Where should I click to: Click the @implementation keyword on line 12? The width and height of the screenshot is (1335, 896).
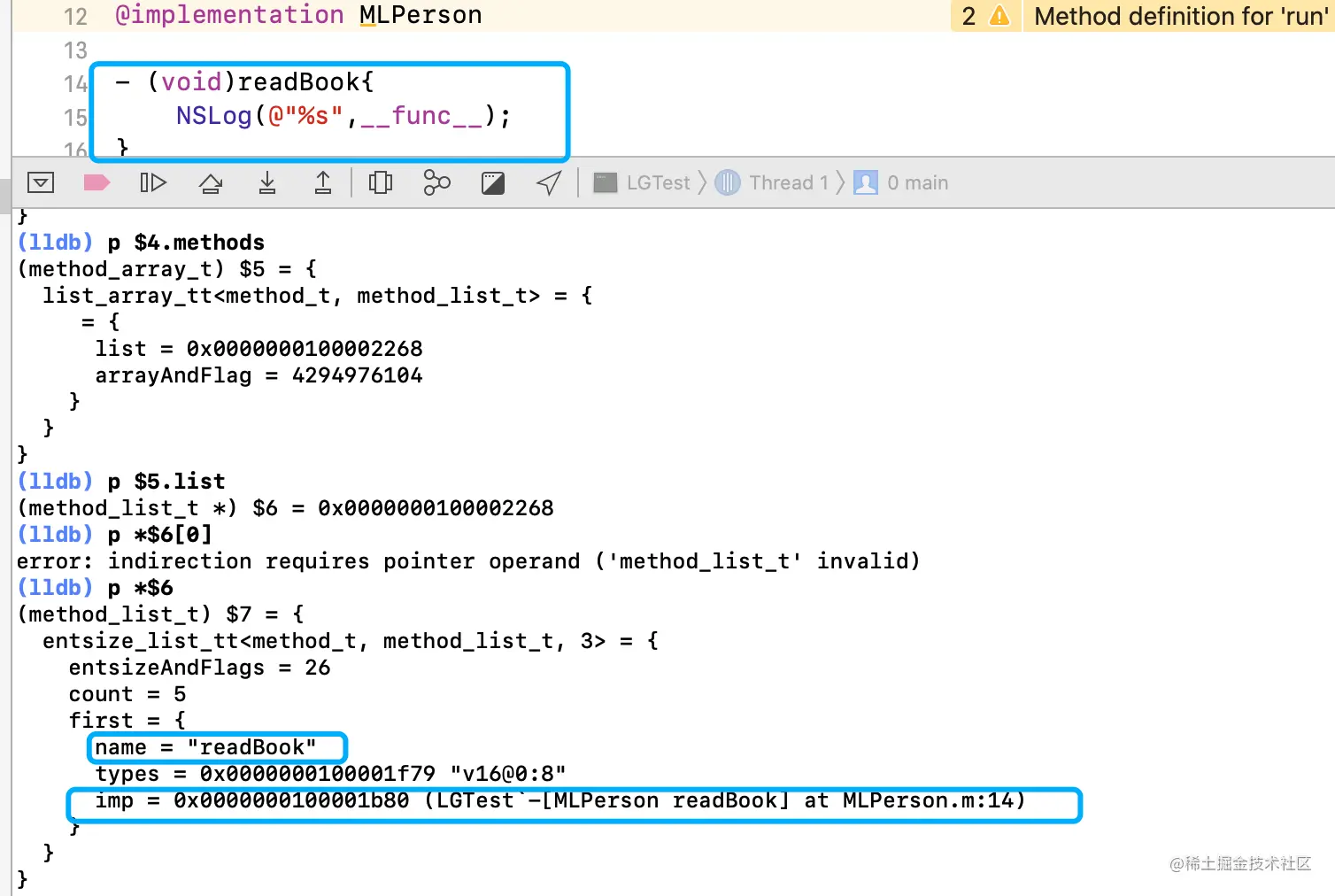(x=229, y=15)
